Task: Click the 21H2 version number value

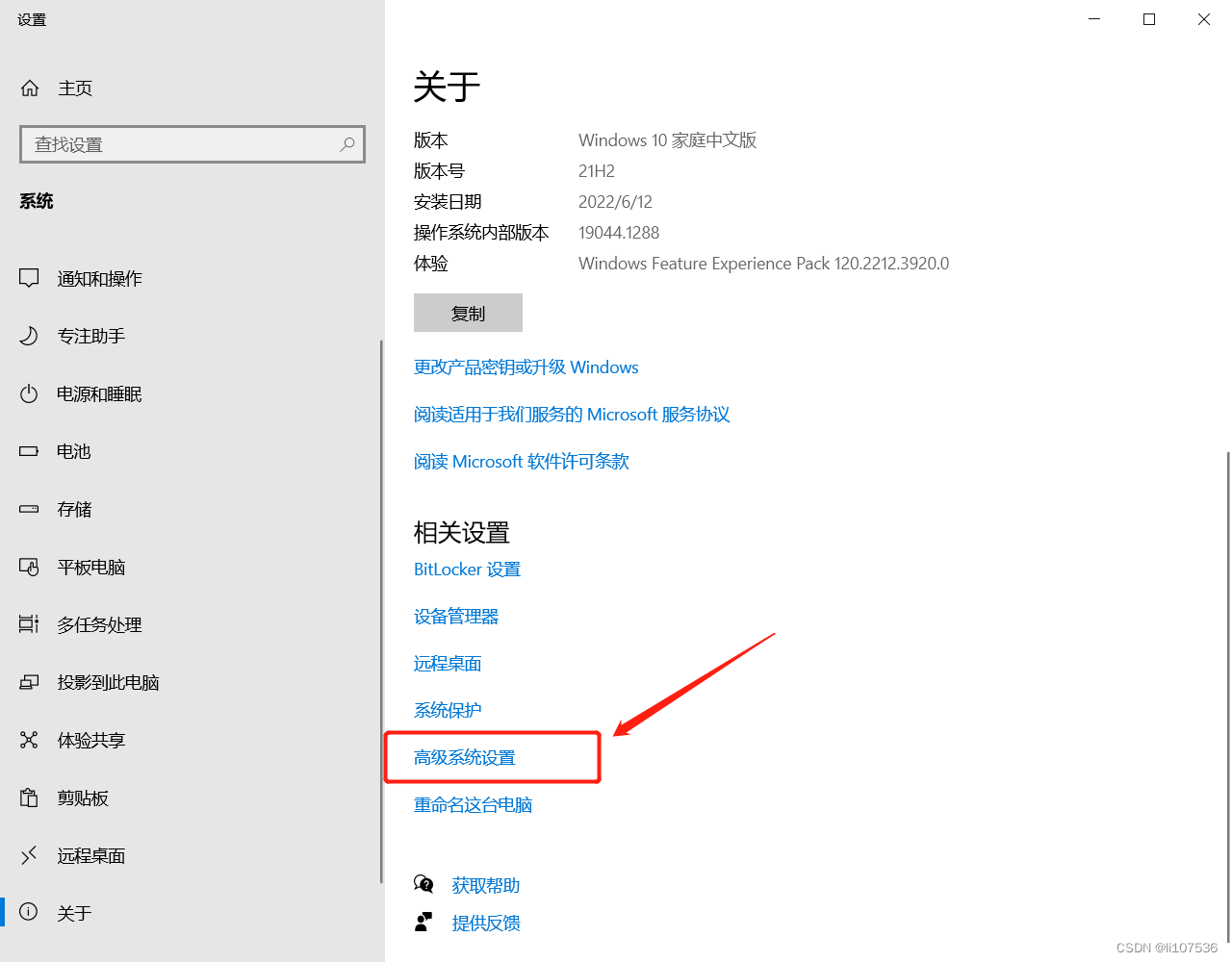Action: pyautogui.click(x=597, y=171)
